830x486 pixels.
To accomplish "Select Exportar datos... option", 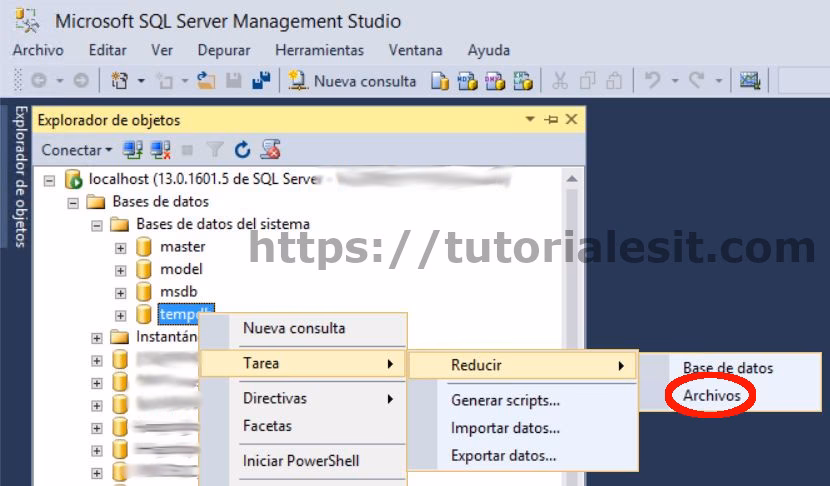I will [522, 455].
